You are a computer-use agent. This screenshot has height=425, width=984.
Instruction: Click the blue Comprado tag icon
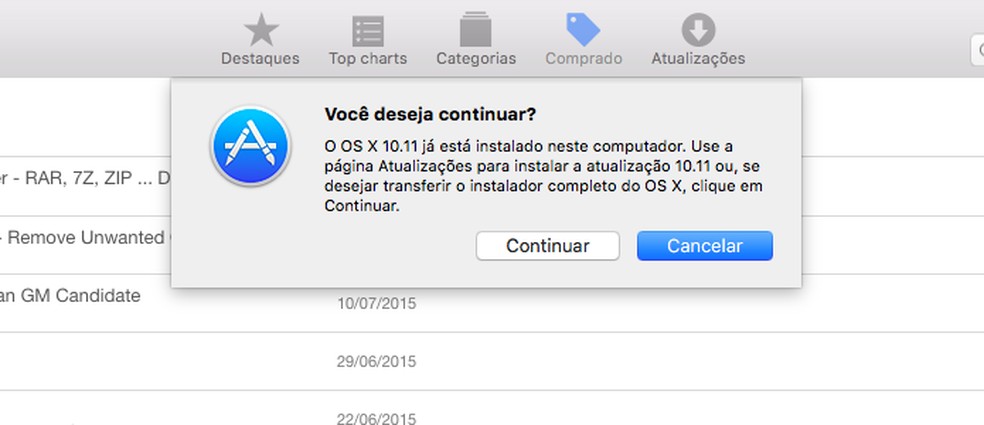tap(583, 29)
